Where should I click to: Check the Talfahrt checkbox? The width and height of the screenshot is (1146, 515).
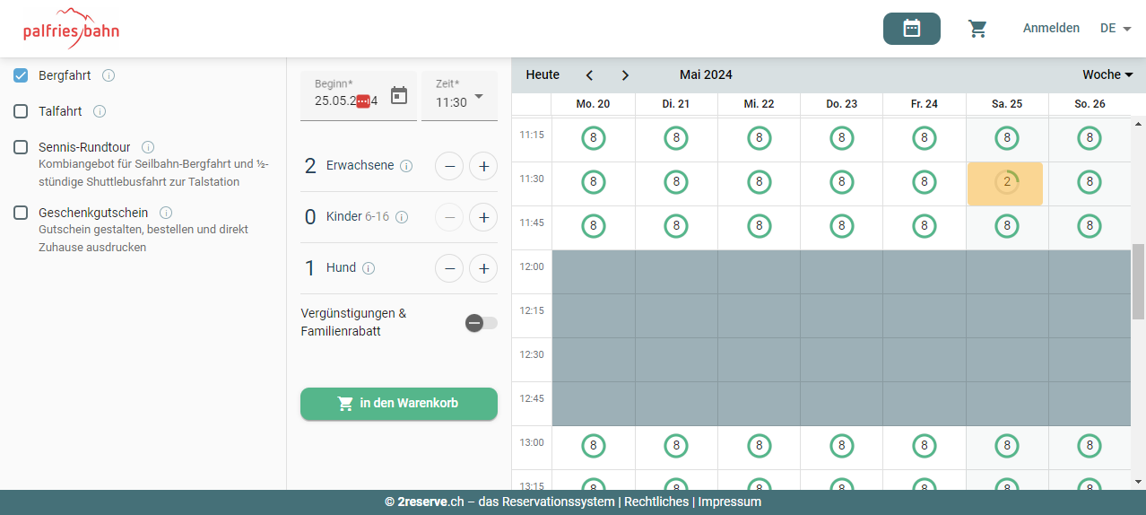coord(20,112)
